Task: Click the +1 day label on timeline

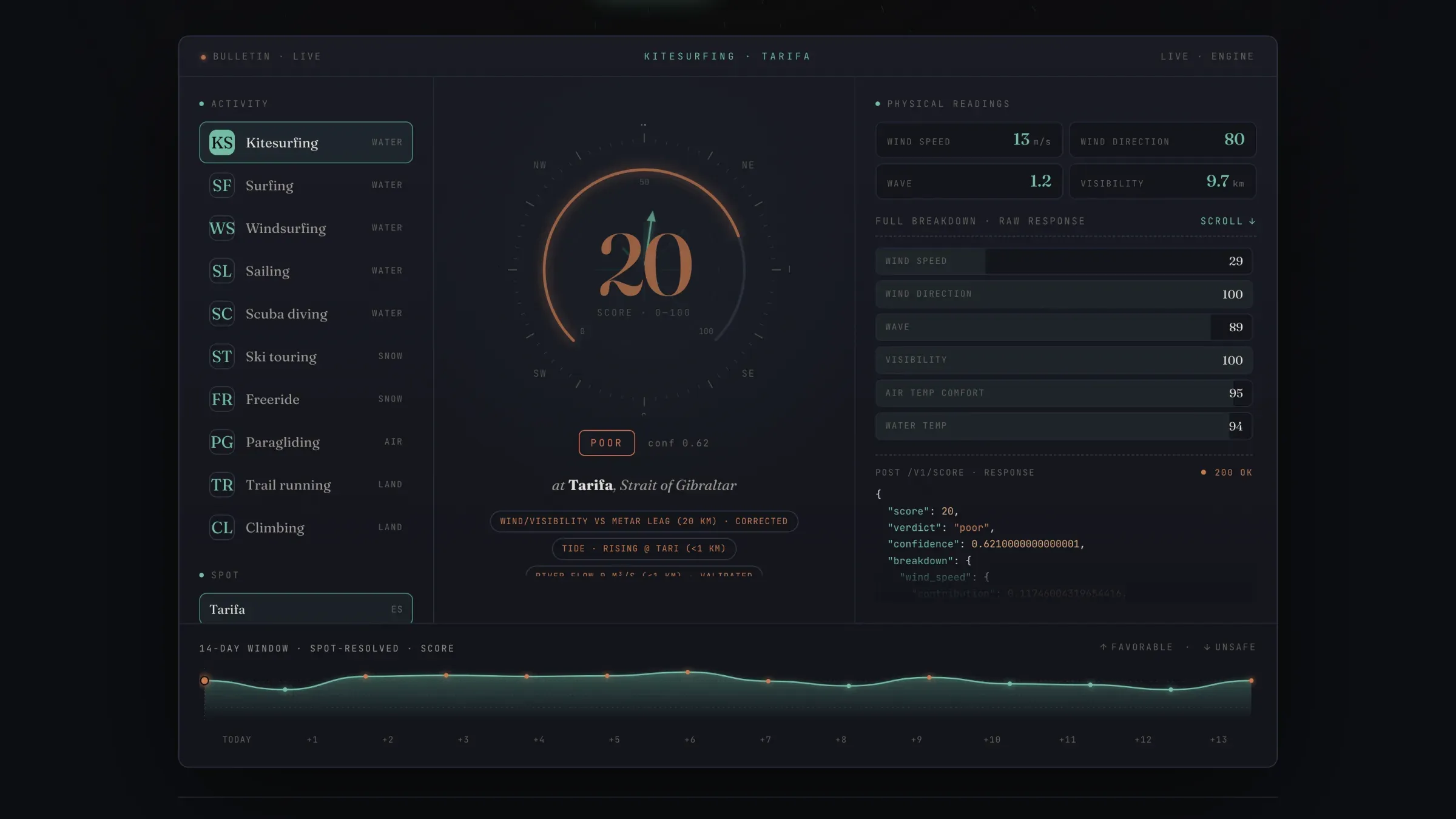Action: [312, 740]
